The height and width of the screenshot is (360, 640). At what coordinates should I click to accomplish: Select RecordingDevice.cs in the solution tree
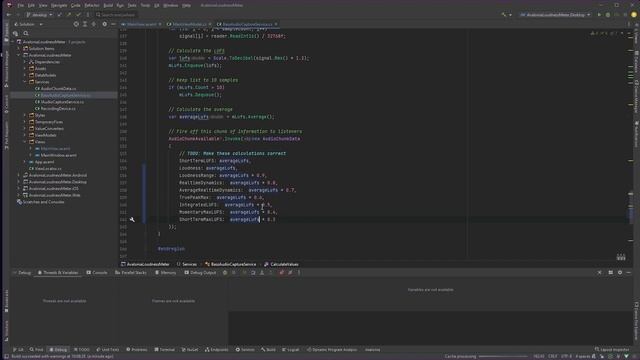tap(58, 109)
